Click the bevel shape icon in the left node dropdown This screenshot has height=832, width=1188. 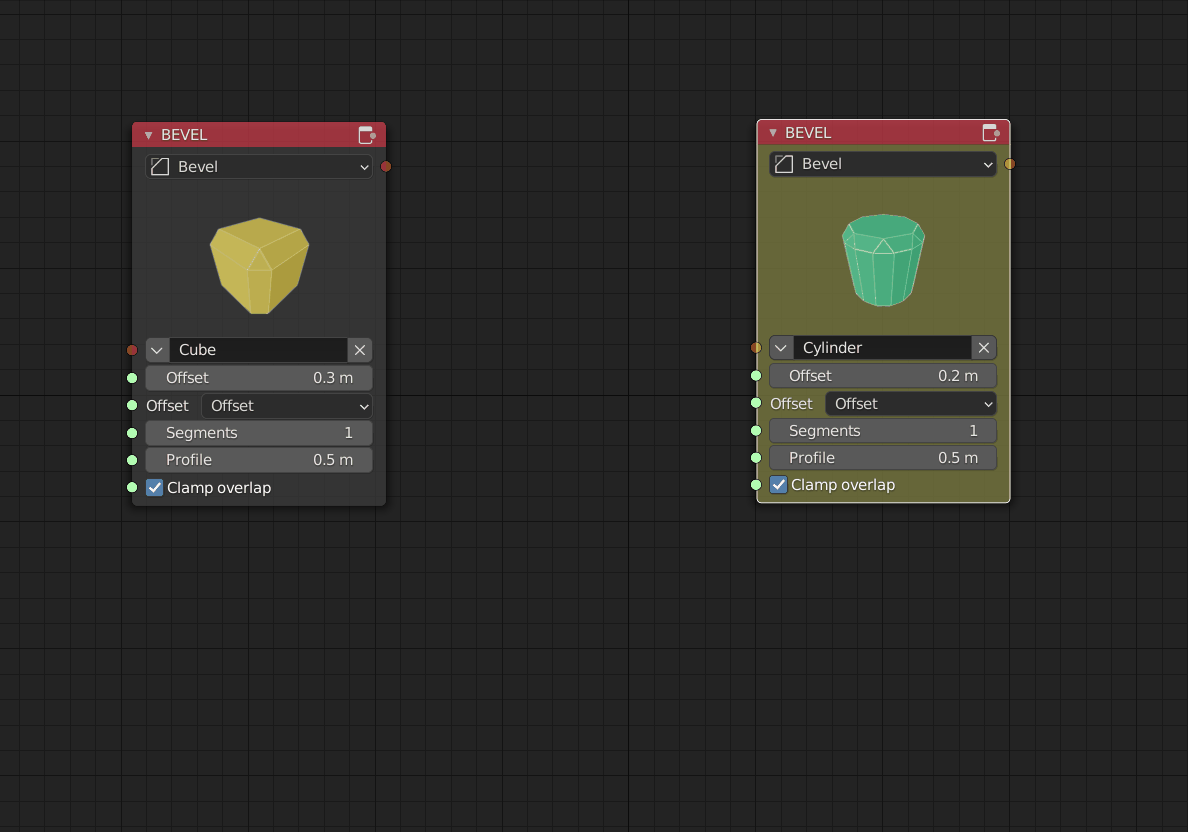[x=160, y=167]
